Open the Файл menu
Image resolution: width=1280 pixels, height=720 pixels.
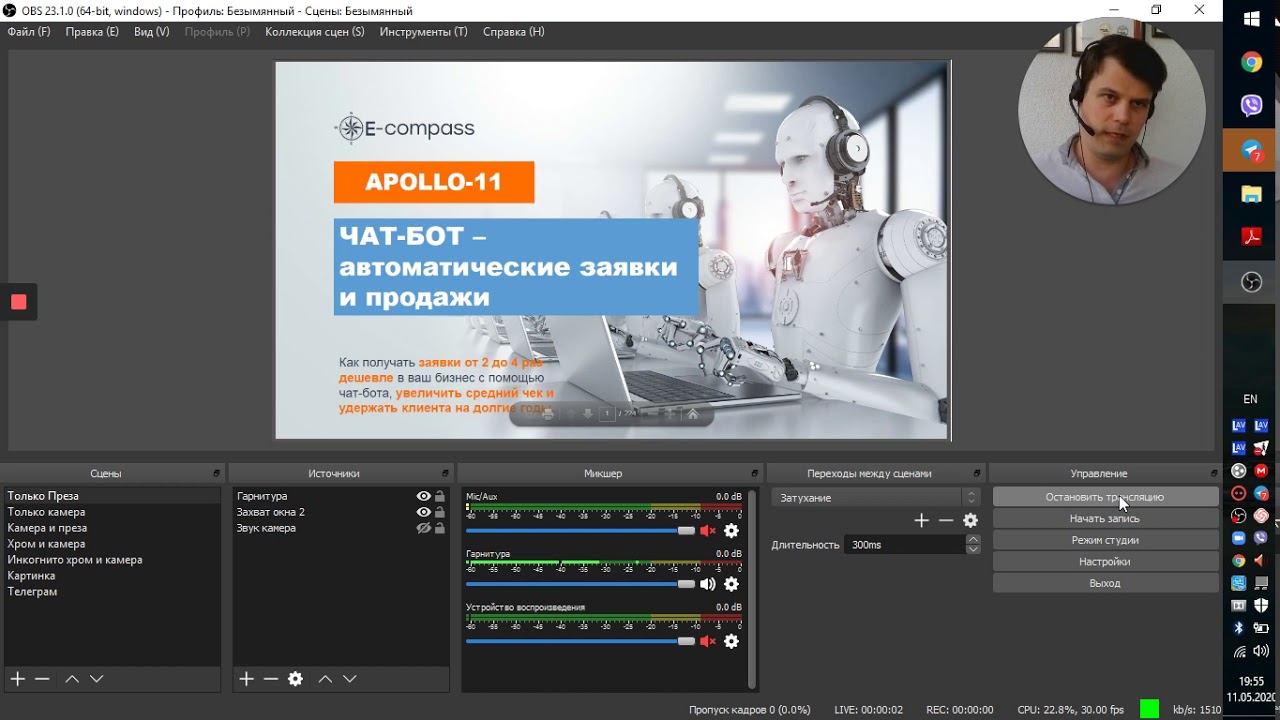(29, 32)
